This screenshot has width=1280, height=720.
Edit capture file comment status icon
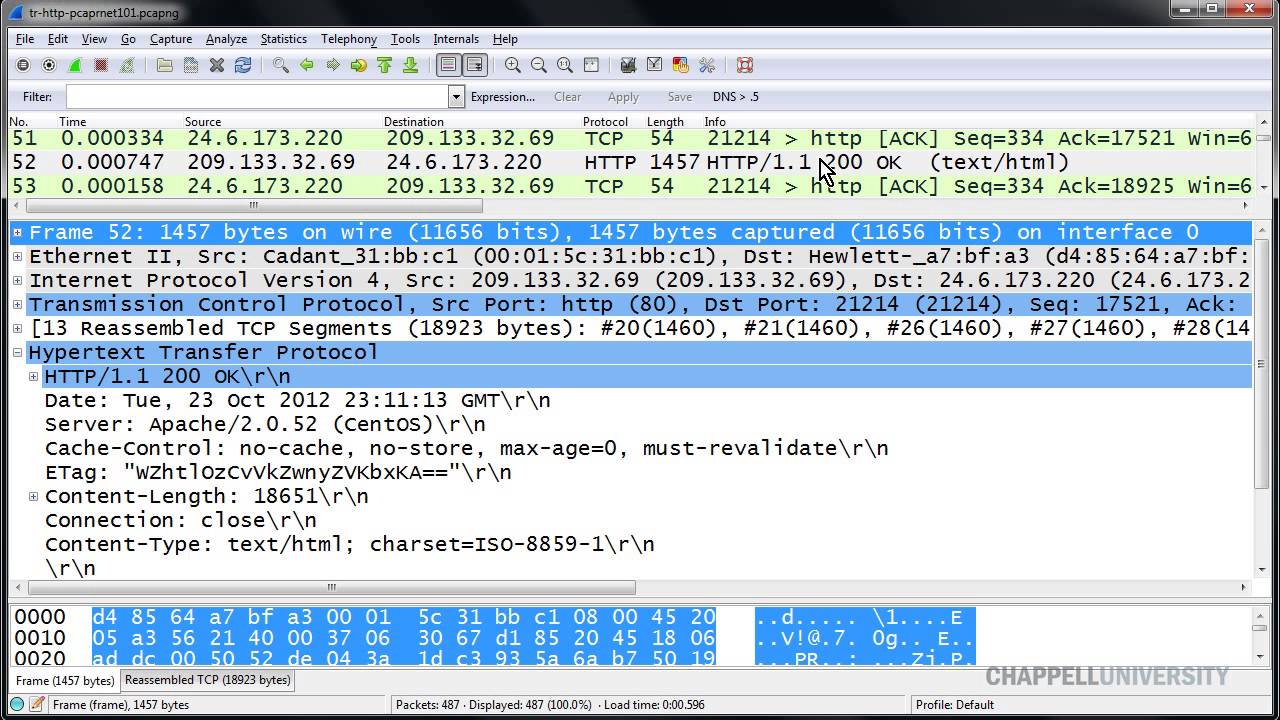point(37,704)
